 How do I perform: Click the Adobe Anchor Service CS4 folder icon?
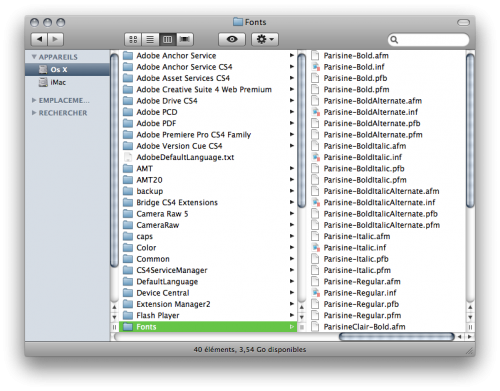tap(128, 67)
